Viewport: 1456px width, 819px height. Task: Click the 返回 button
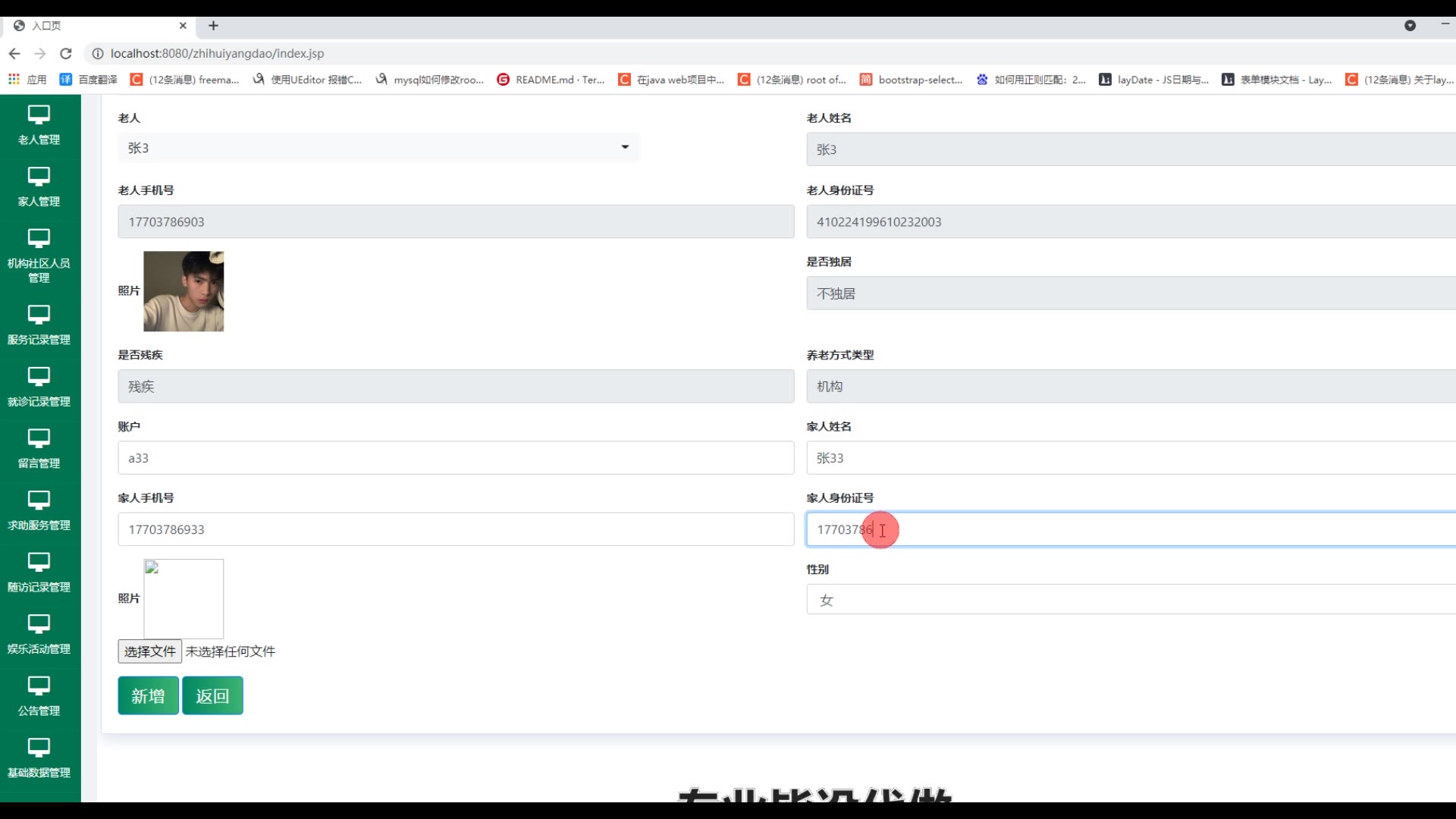212,695
